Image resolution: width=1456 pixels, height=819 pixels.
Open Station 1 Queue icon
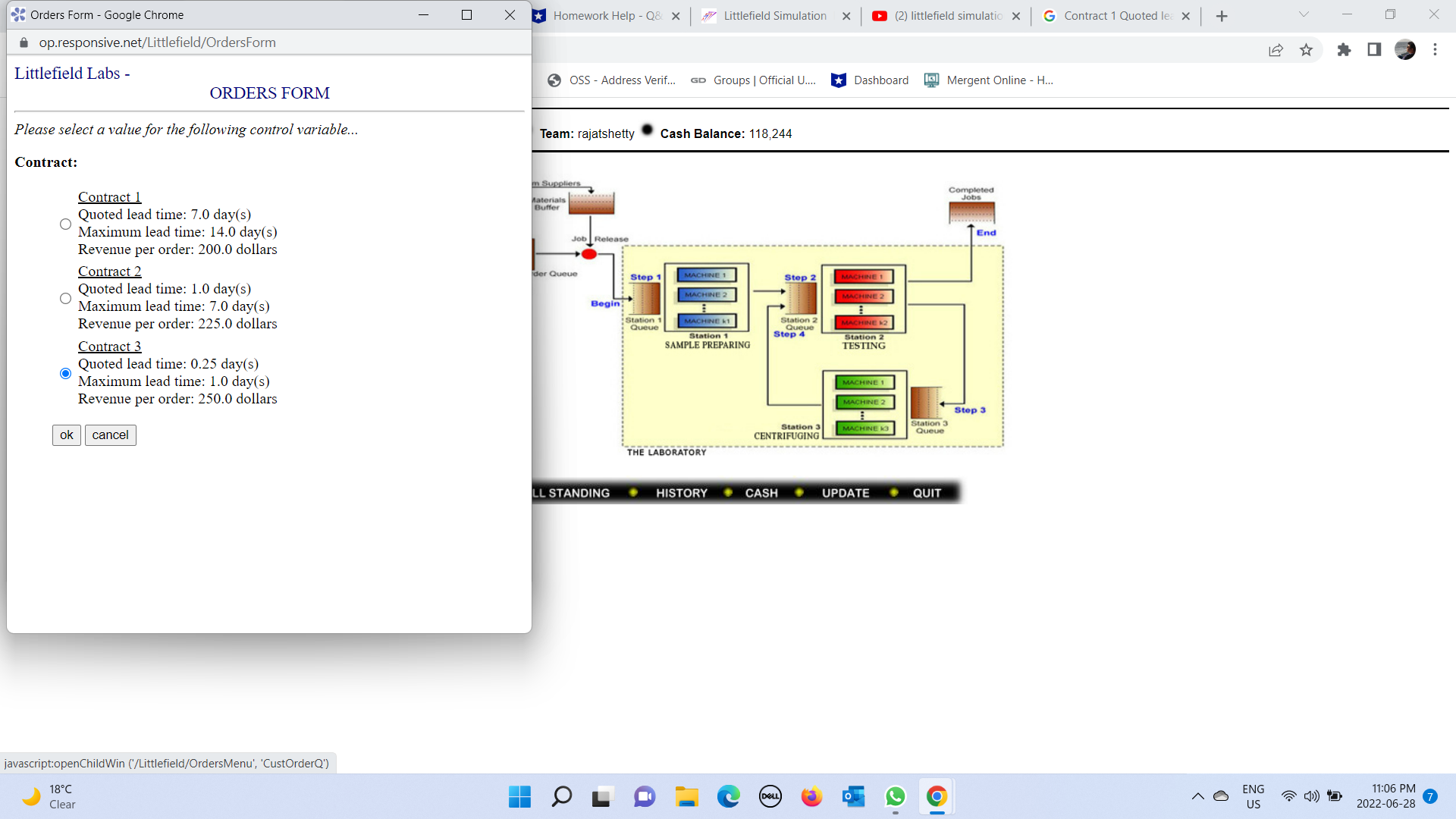(646, 299)
